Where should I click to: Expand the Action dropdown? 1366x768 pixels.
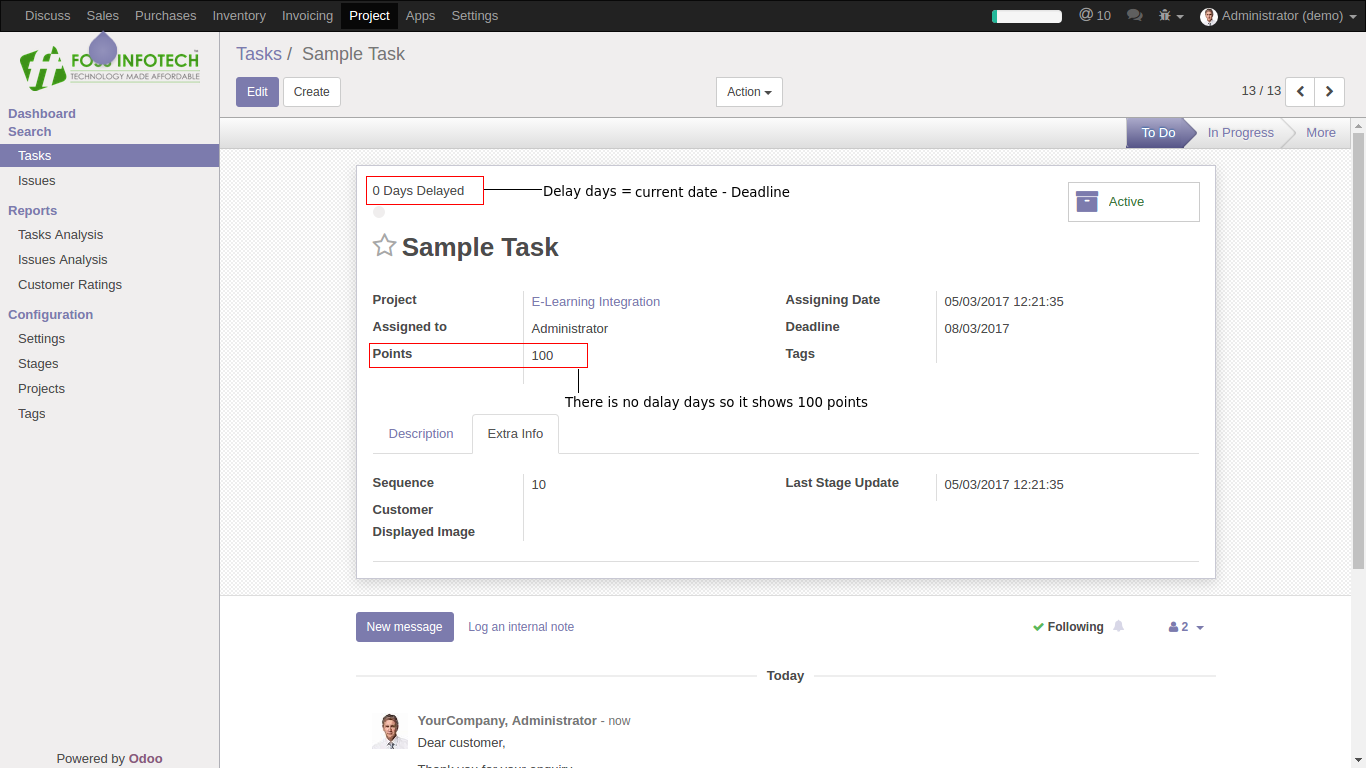pyautogui.click(x=749, y=92)
